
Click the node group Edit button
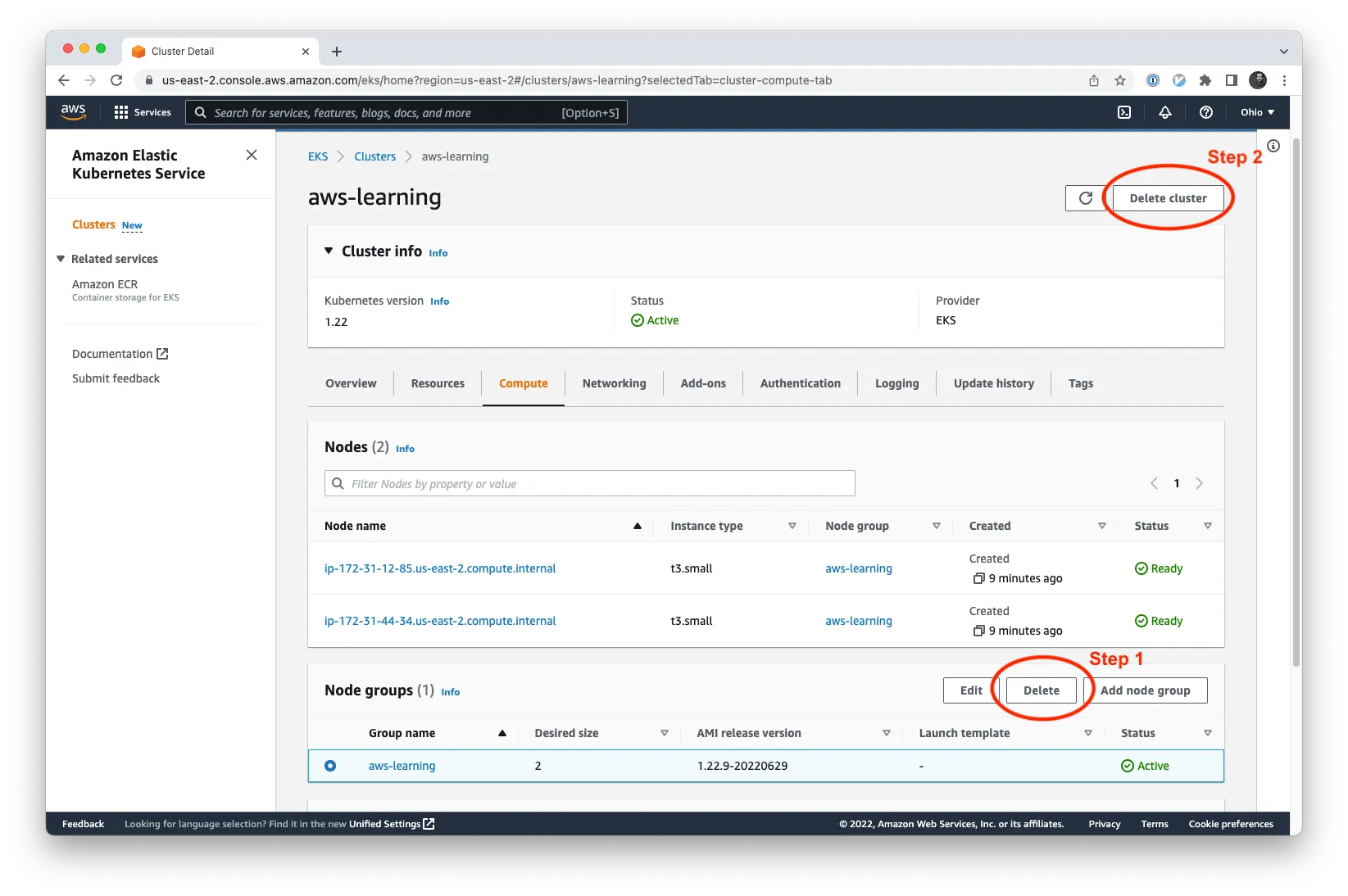(971, 690)
